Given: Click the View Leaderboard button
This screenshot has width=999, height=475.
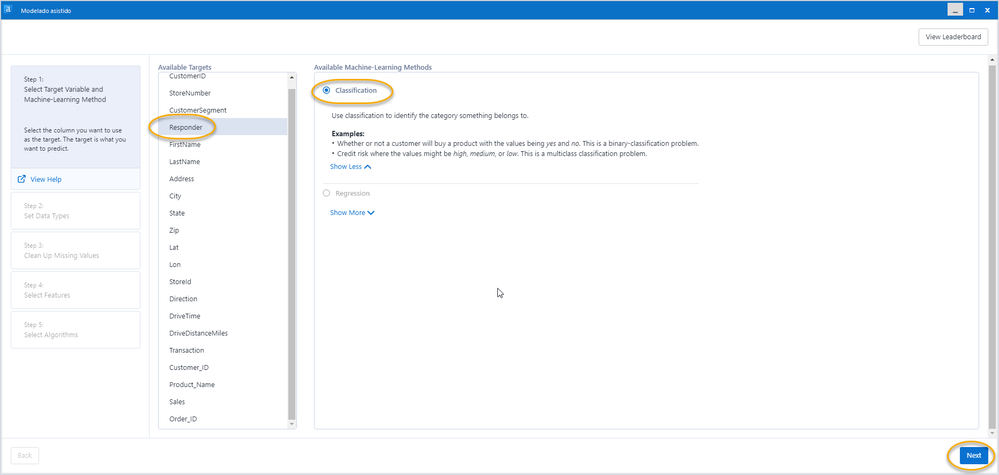Looking at the screenshot, I should pos(953,37).
